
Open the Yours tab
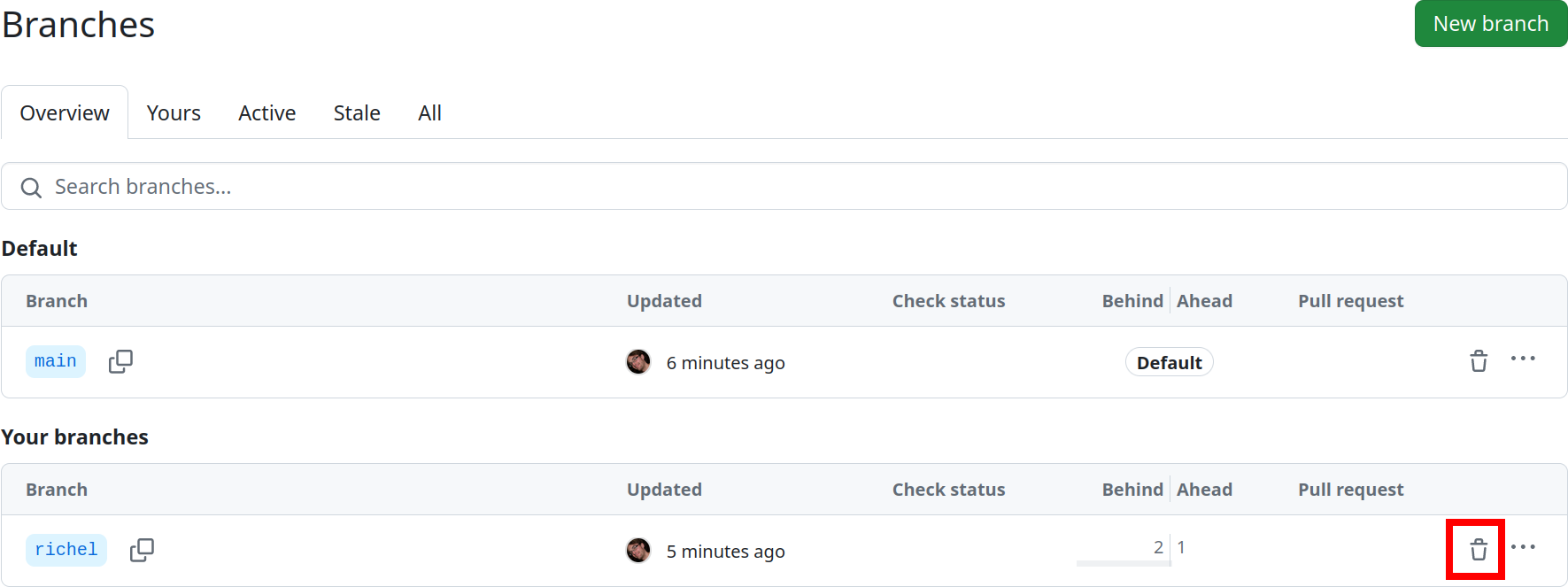pyautogui.click(x=174, y=112)
